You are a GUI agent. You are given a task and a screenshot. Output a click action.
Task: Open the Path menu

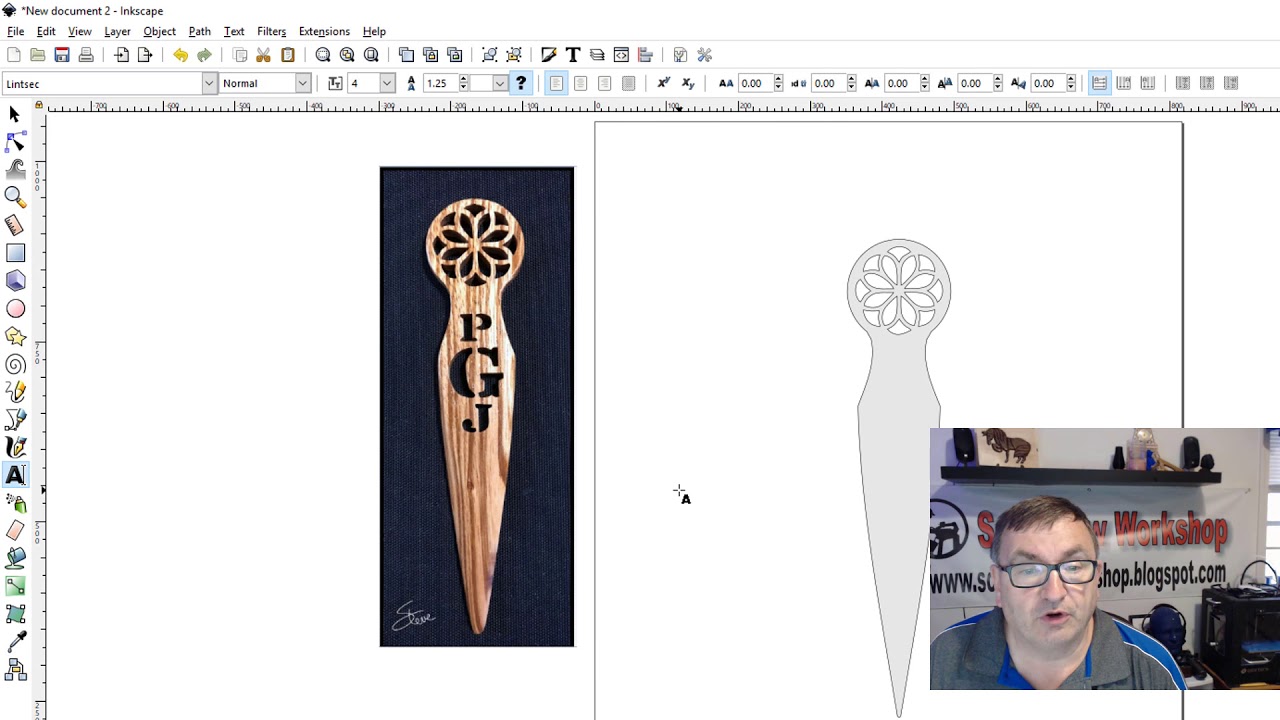199,31
